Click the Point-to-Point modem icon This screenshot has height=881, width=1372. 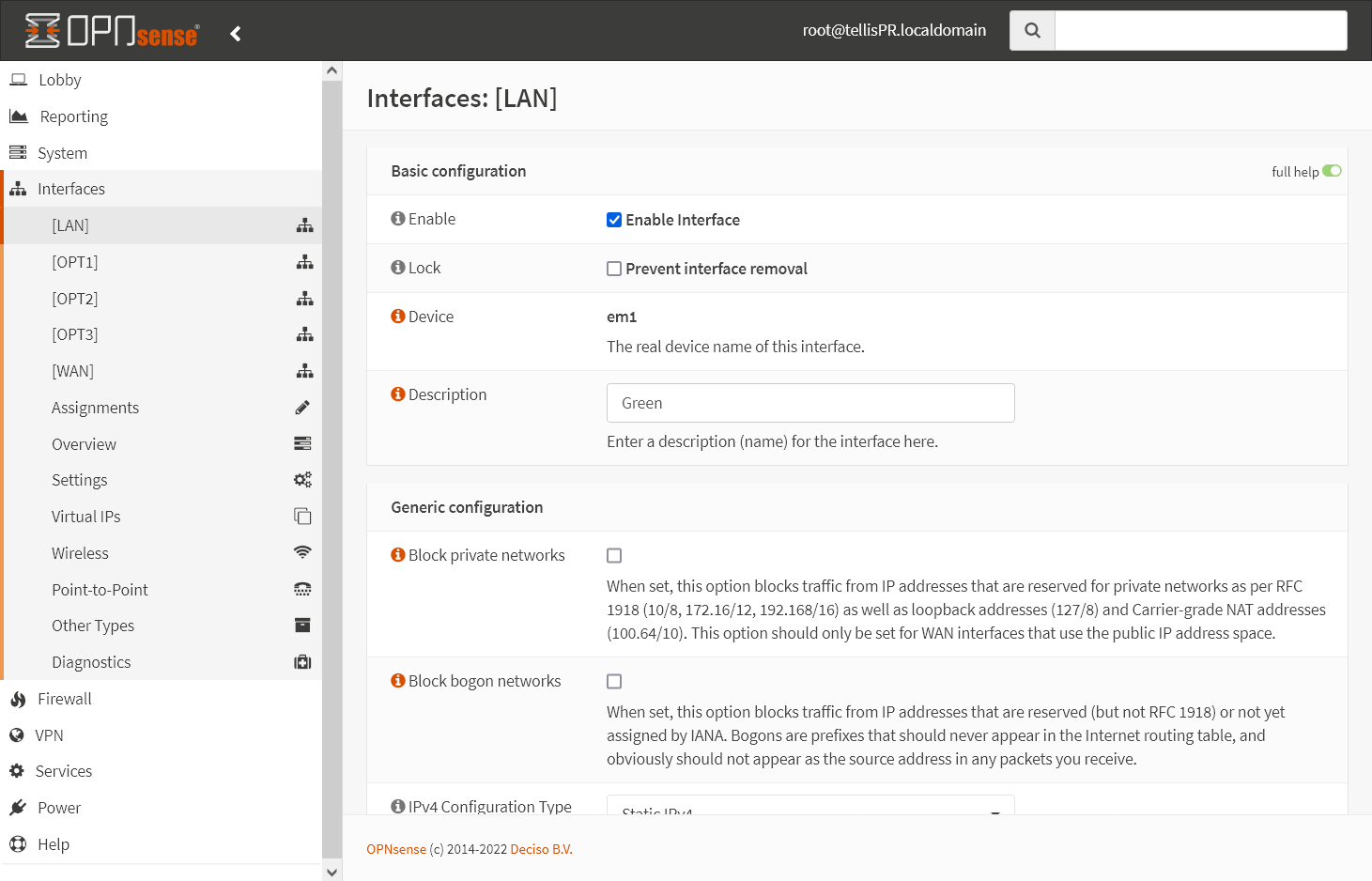301,589
